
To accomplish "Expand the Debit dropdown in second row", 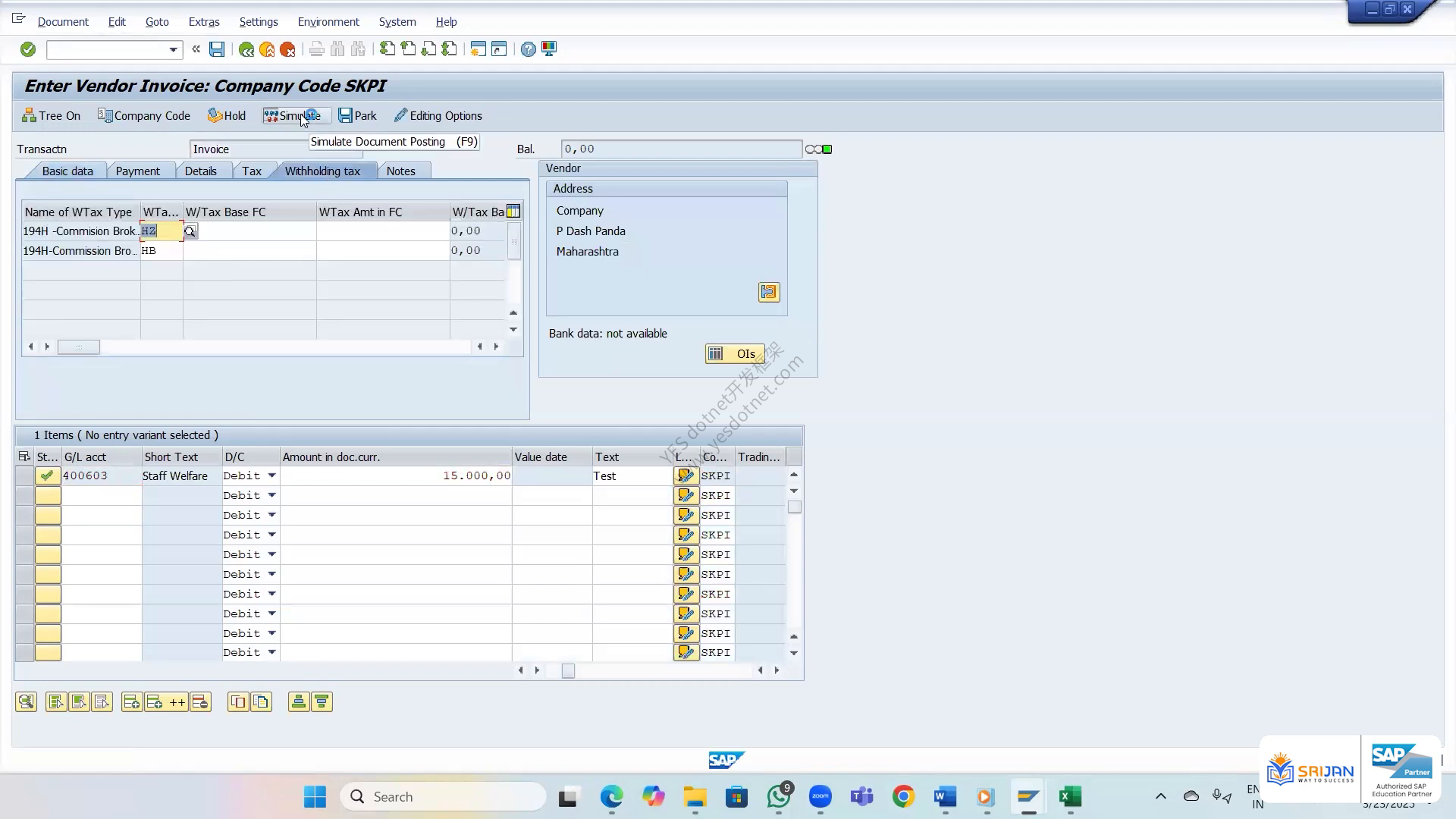I will [x=271, y=495].
